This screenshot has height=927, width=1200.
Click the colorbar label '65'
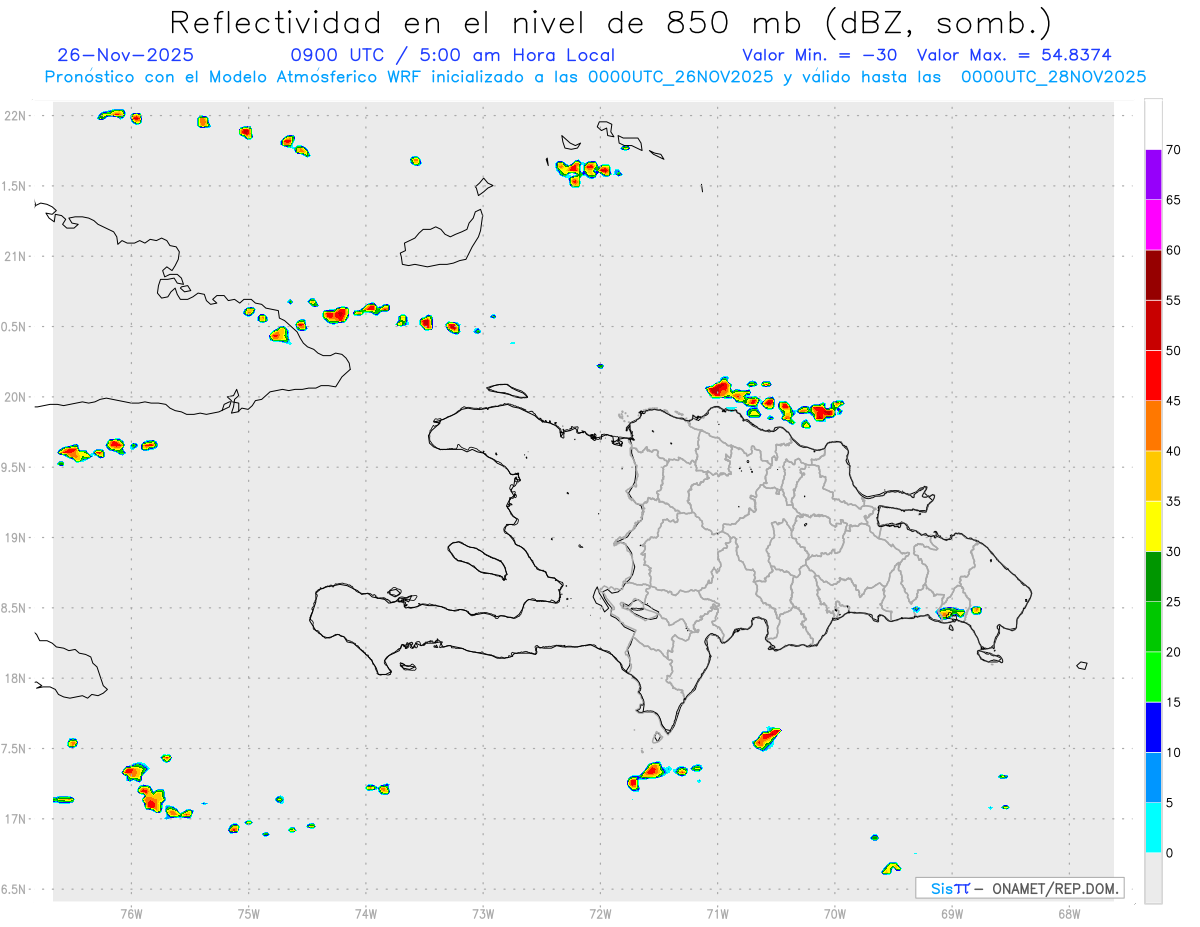tap(1174, 200)
